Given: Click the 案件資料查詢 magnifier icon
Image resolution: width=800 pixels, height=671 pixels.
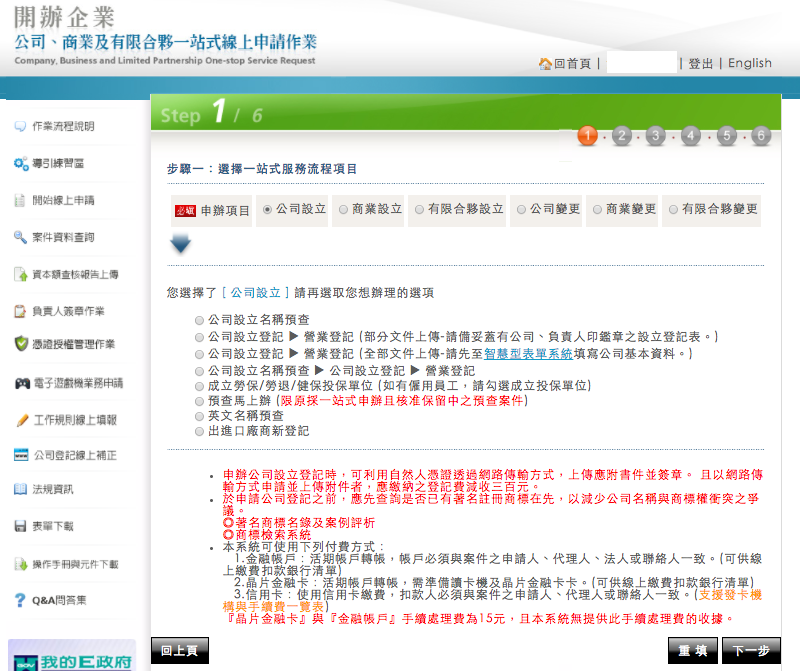Looking at the screenshot, I should tap(19, 237).
